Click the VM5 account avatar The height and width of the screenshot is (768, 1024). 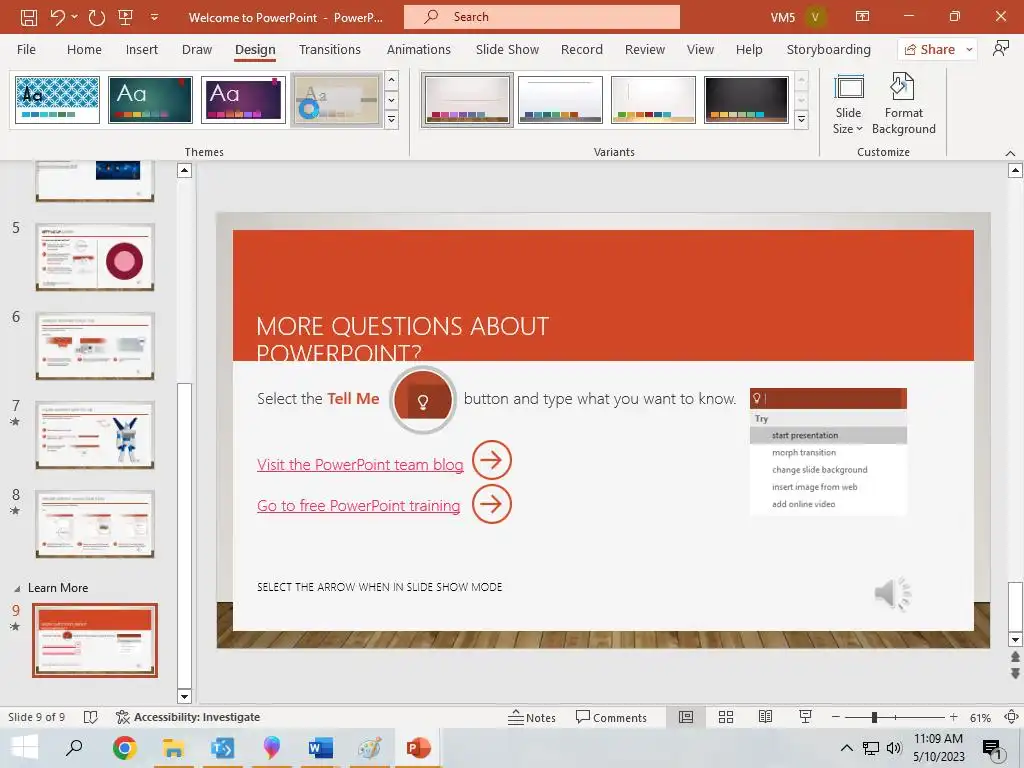pyautogui.click(x=815, y=17)
